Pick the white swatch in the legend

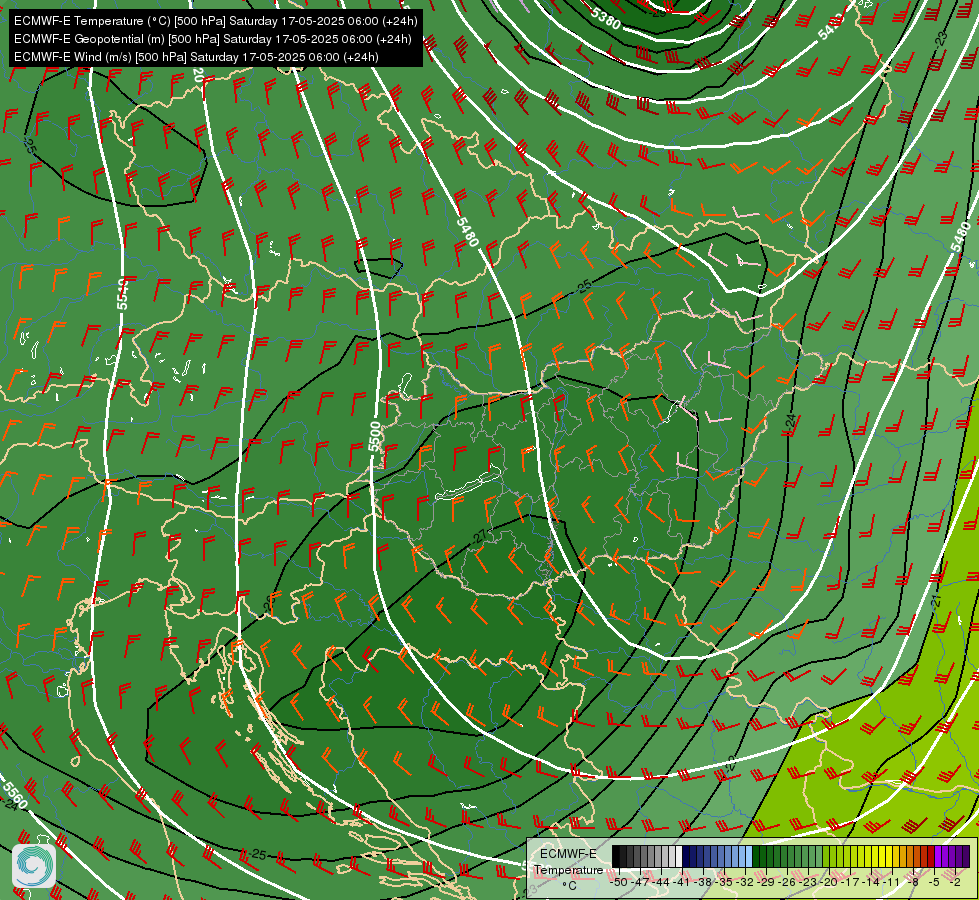pyautogui.click(x=679, y=856)
